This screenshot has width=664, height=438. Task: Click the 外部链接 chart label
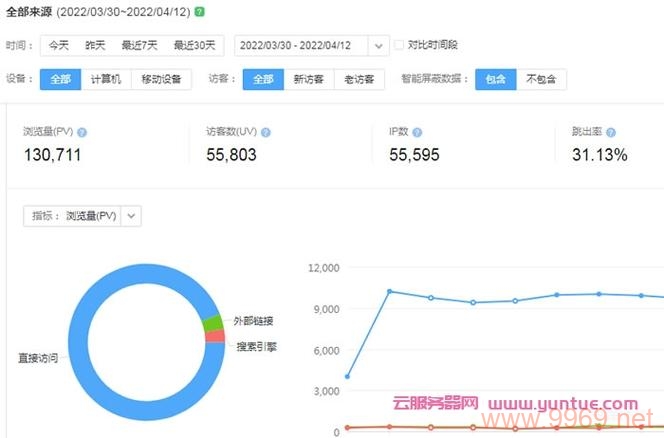(253, 321)
